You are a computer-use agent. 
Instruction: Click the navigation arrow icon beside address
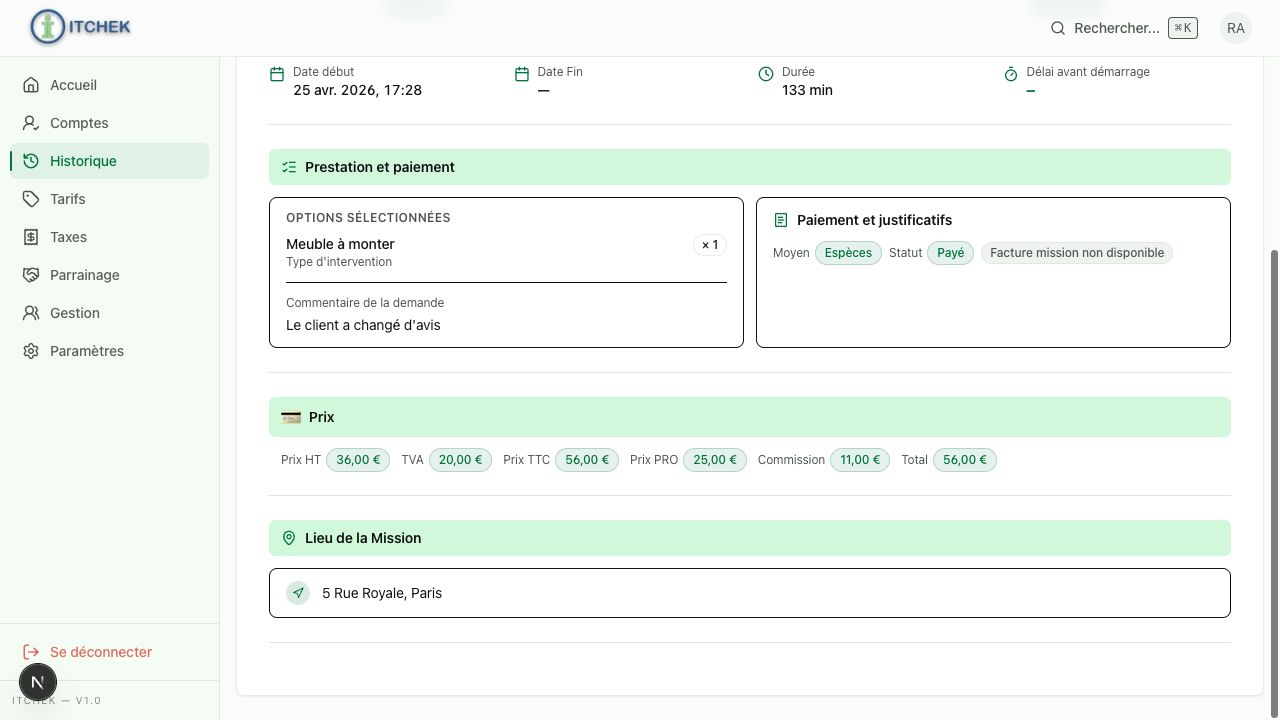pos(298,593)
